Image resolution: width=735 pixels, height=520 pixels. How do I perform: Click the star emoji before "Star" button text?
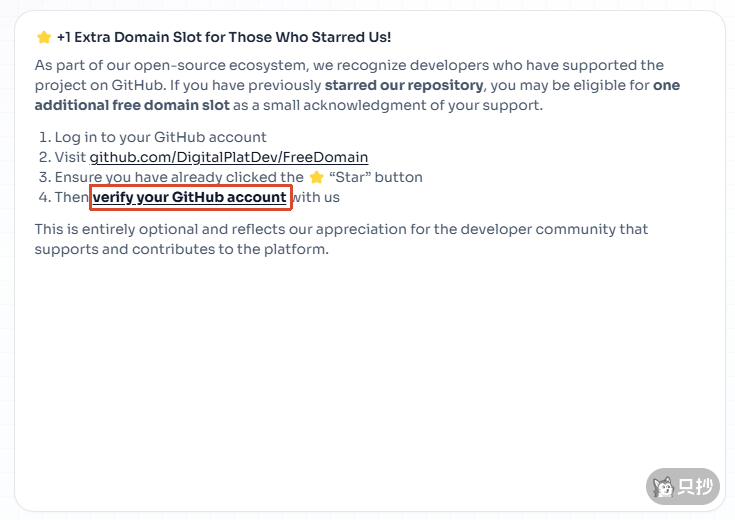pyautogui.click(x=317, y=177)
